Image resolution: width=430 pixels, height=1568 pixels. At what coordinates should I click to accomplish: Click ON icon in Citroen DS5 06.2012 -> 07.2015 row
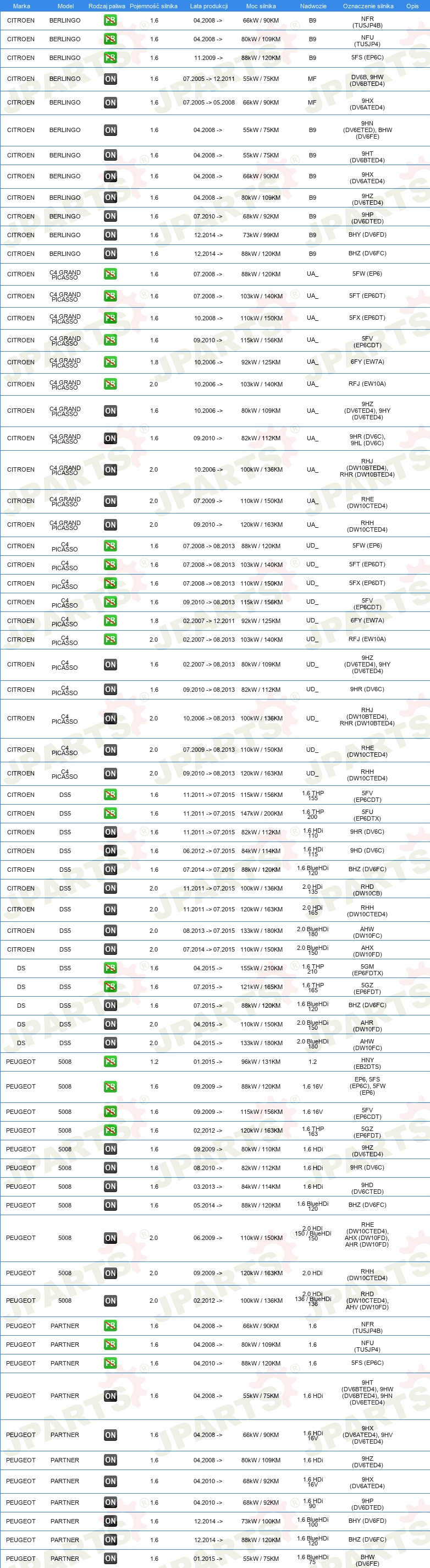click(x=110, y=851)
